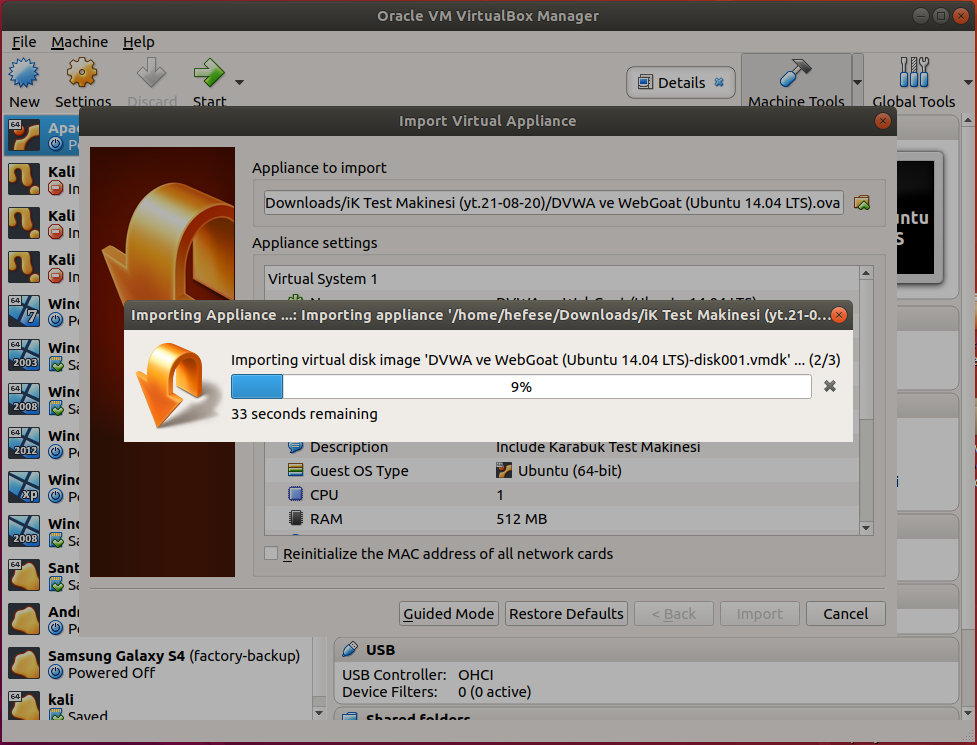Click the 512 MB RAM value

[x=522, y=518]
